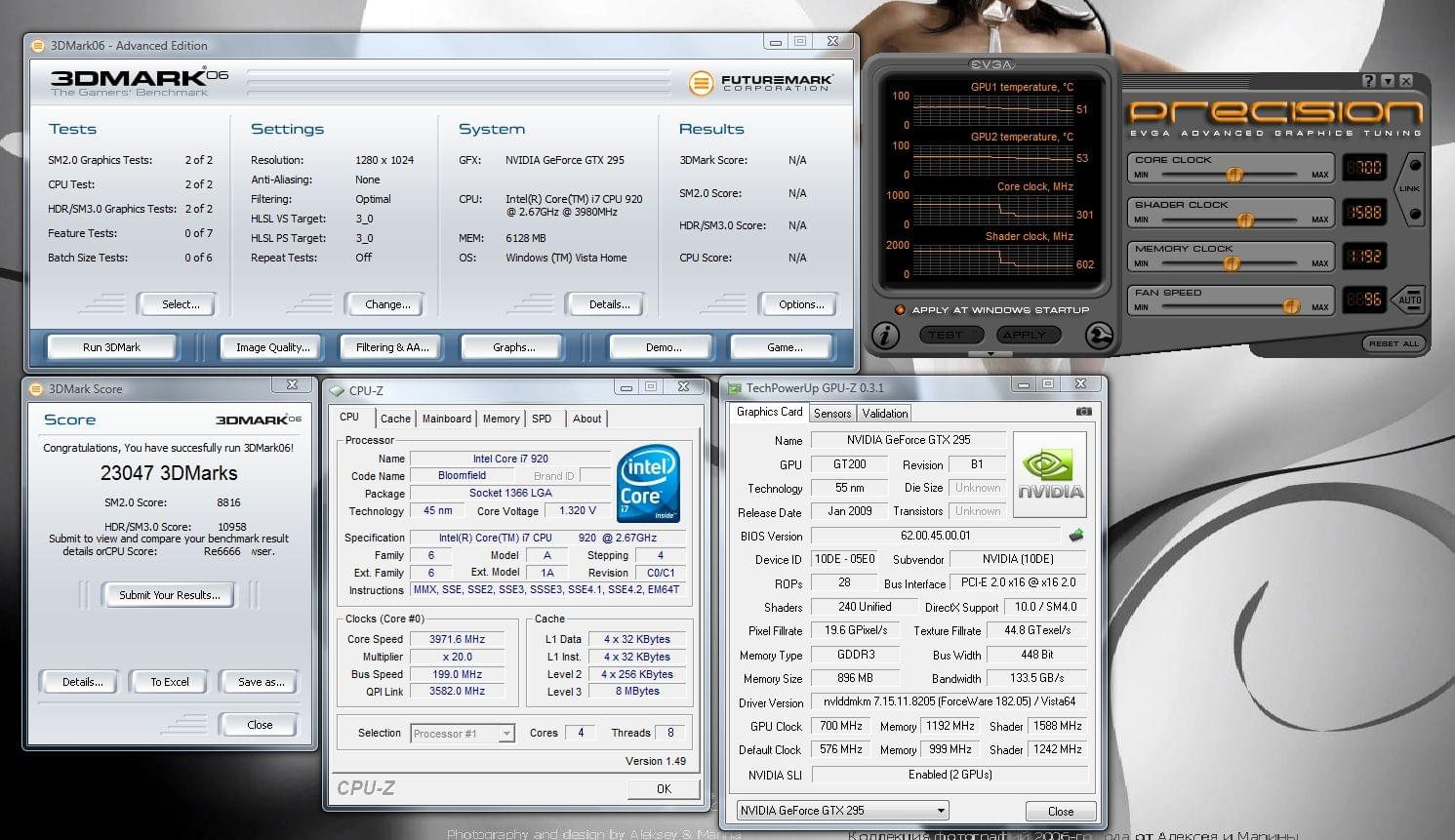The image size is (1455, 840).
Task: Click the GPU-Z window title icon
Action: tap(734, 388)
